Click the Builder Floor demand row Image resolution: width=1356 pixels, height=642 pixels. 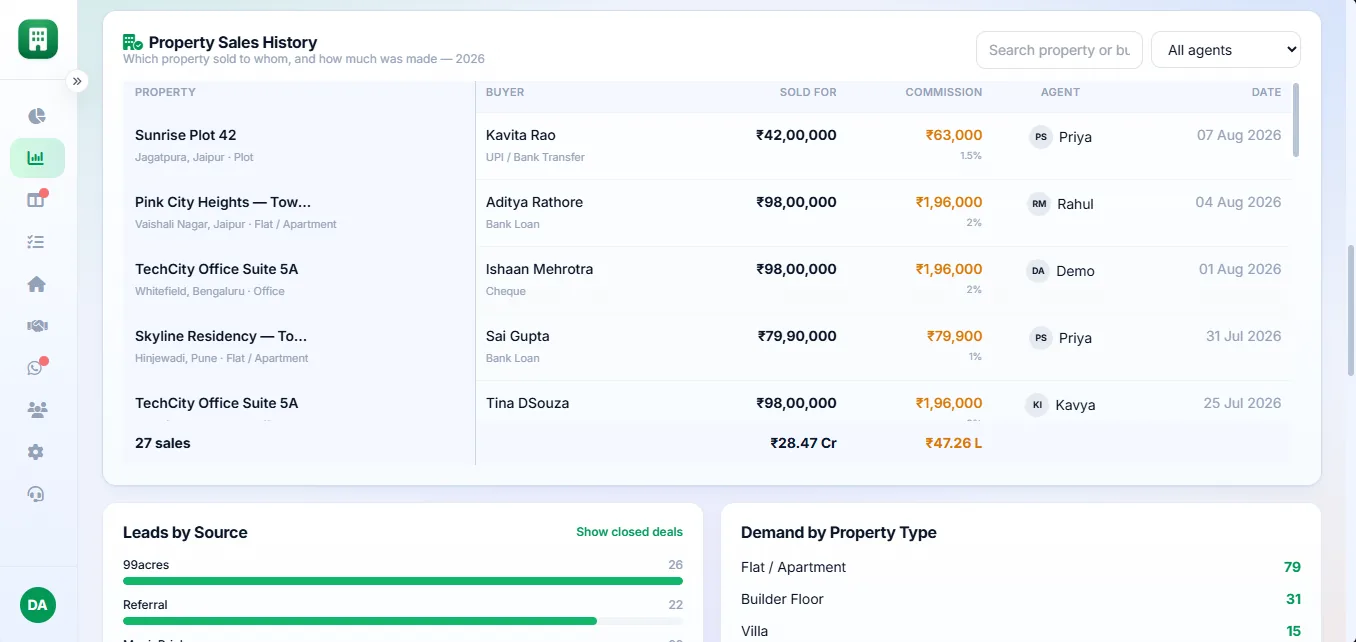point(1021,599)
